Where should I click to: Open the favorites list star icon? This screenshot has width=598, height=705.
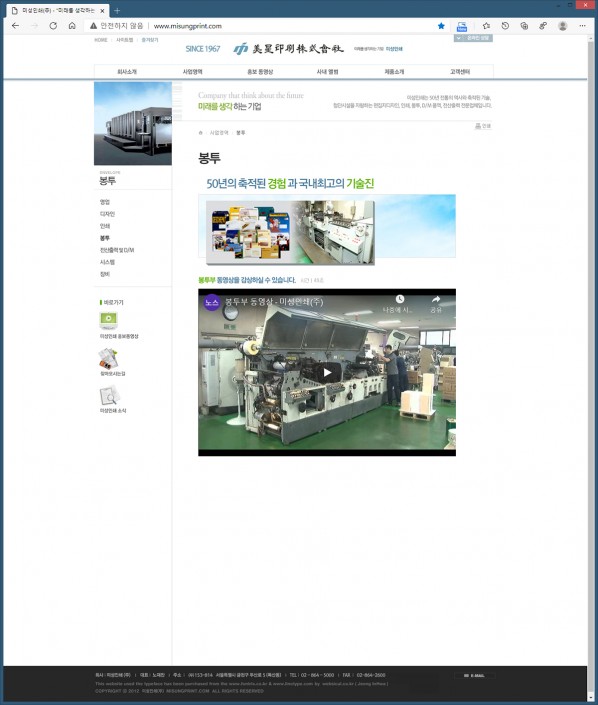(x=486, y=26)
